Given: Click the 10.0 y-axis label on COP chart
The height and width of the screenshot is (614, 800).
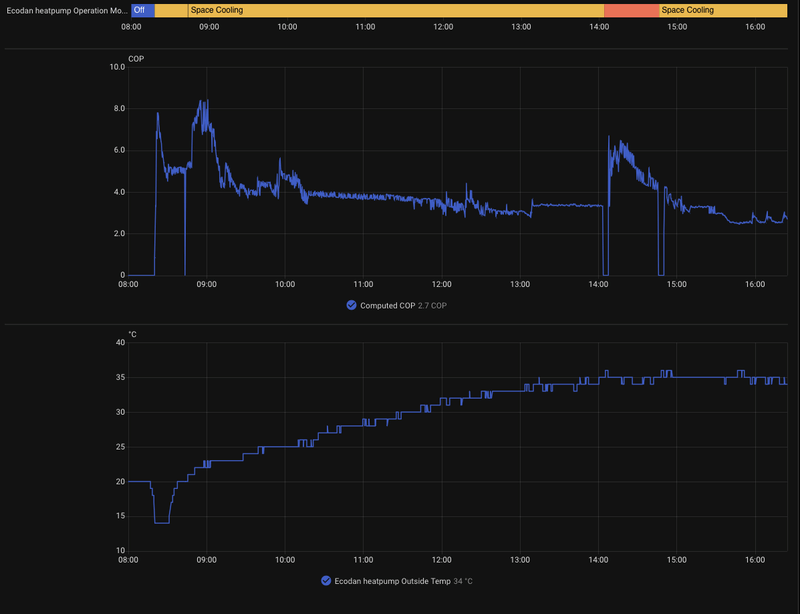Looking at the screenshot, I should point(117,67).
